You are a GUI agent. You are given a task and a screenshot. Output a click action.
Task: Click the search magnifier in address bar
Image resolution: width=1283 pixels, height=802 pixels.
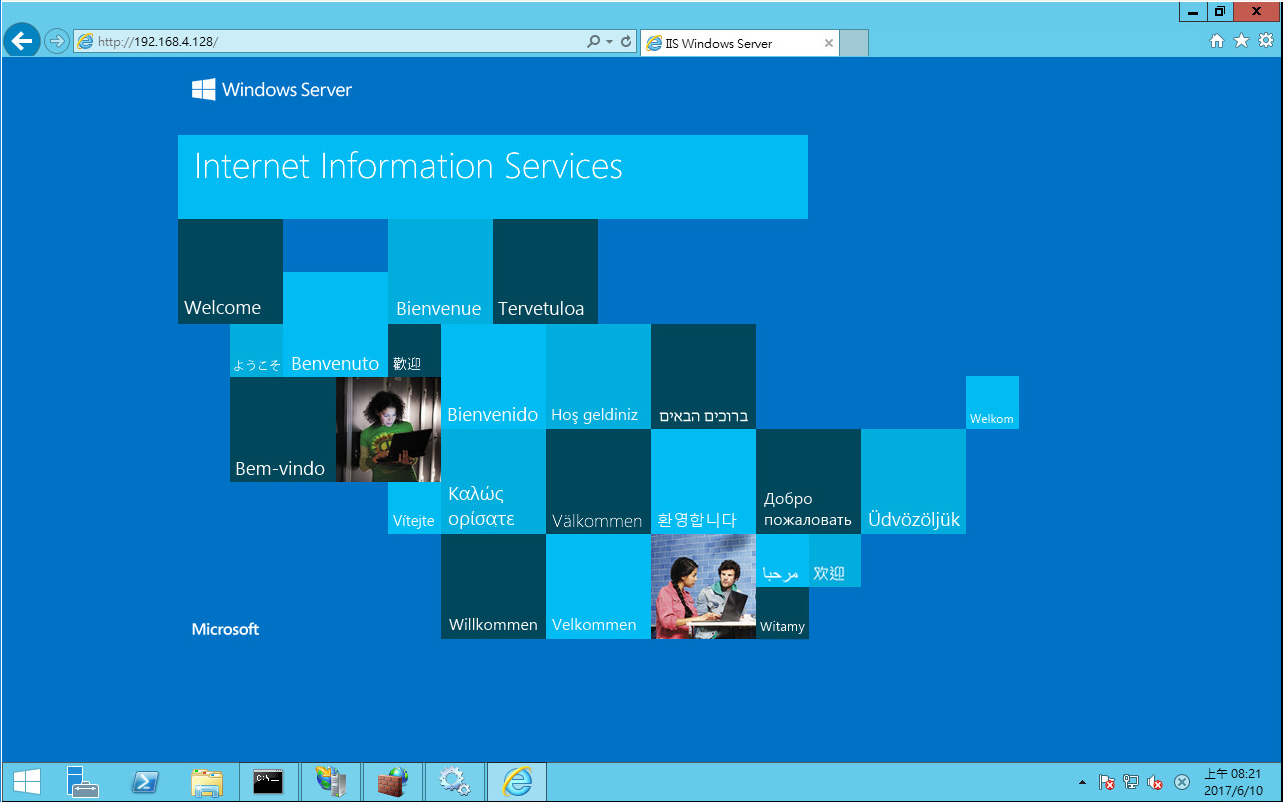point(594,41)
